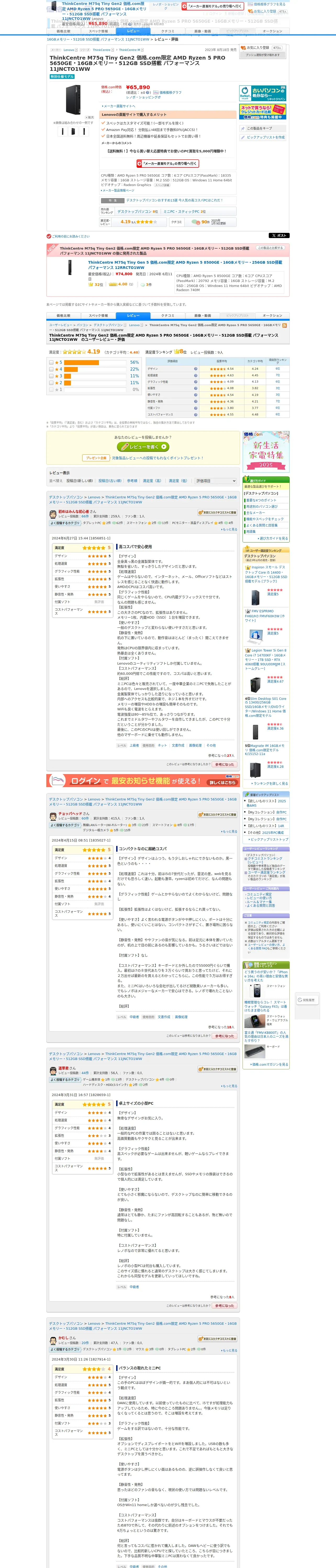336x1568 pixels.
Task: Open avatar of reviewer 初めはみんな初心者
Action: click(x=53, y=514)
